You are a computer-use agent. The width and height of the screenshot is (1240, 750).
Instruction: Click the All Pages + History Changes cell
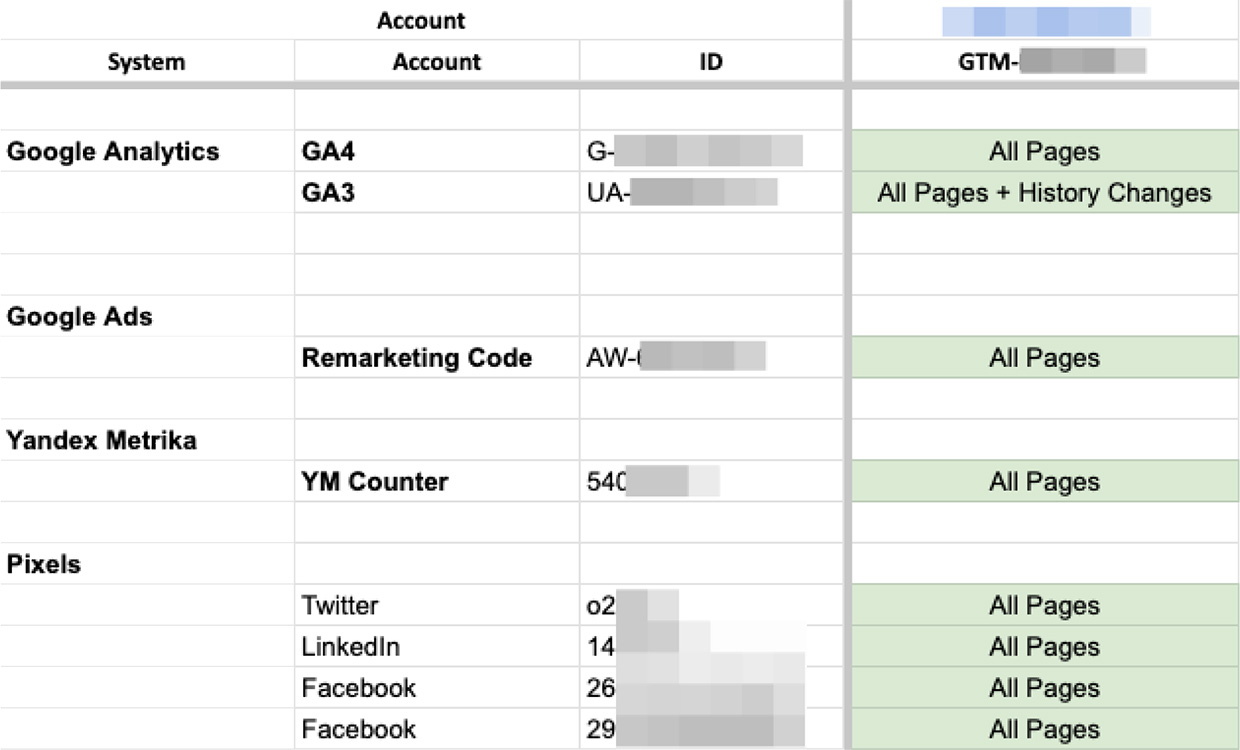pos(1044,193)
